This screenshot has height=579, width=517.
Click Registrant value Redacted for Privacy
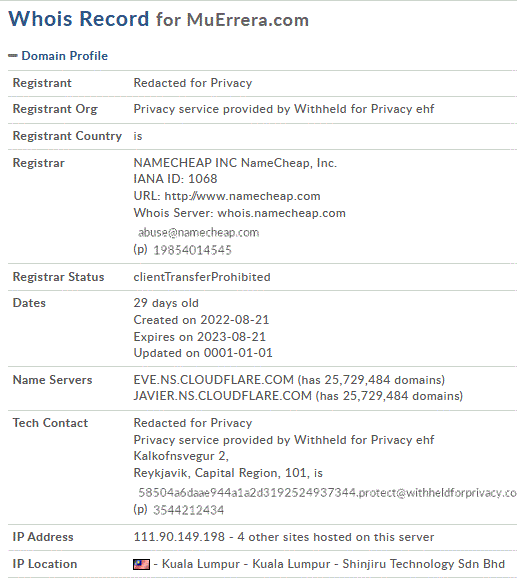pos(193,83)
